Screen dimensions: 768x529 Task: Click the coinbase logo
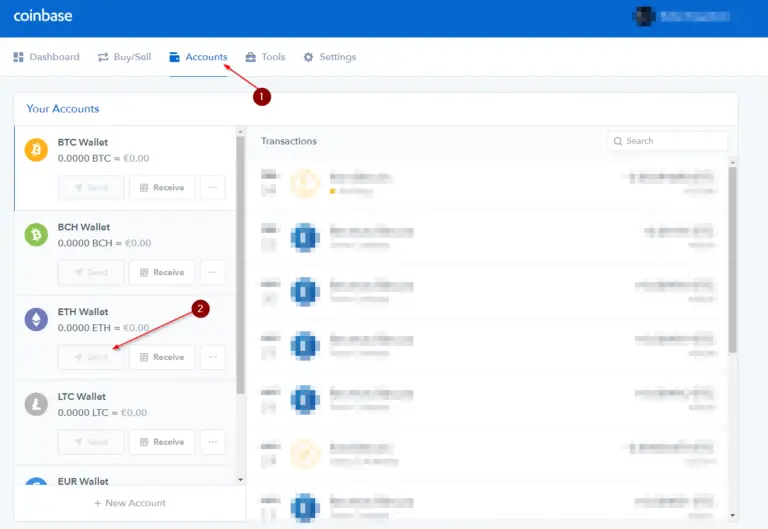point(43,16)
